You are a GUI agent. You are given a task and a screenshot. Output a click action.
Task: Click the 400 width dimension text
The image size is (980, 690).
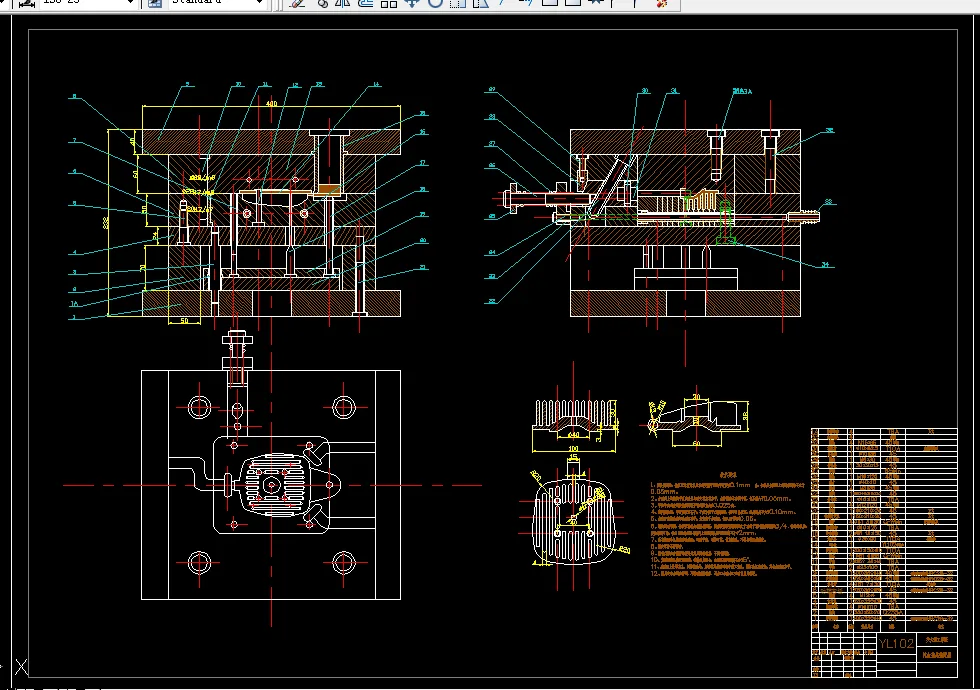tap(271, 103)
